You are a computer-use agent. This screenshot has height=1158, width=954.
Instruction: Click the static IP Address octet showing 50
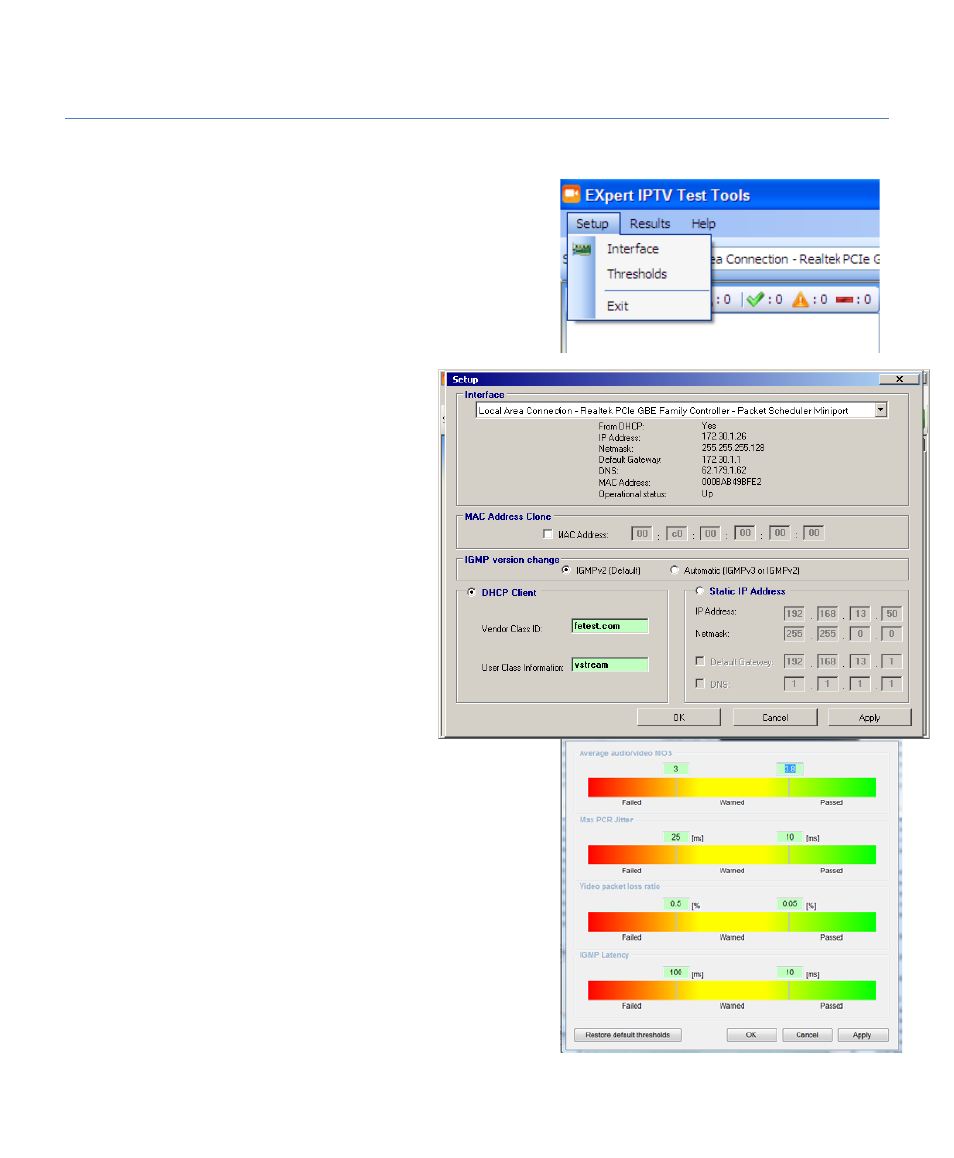891,614
